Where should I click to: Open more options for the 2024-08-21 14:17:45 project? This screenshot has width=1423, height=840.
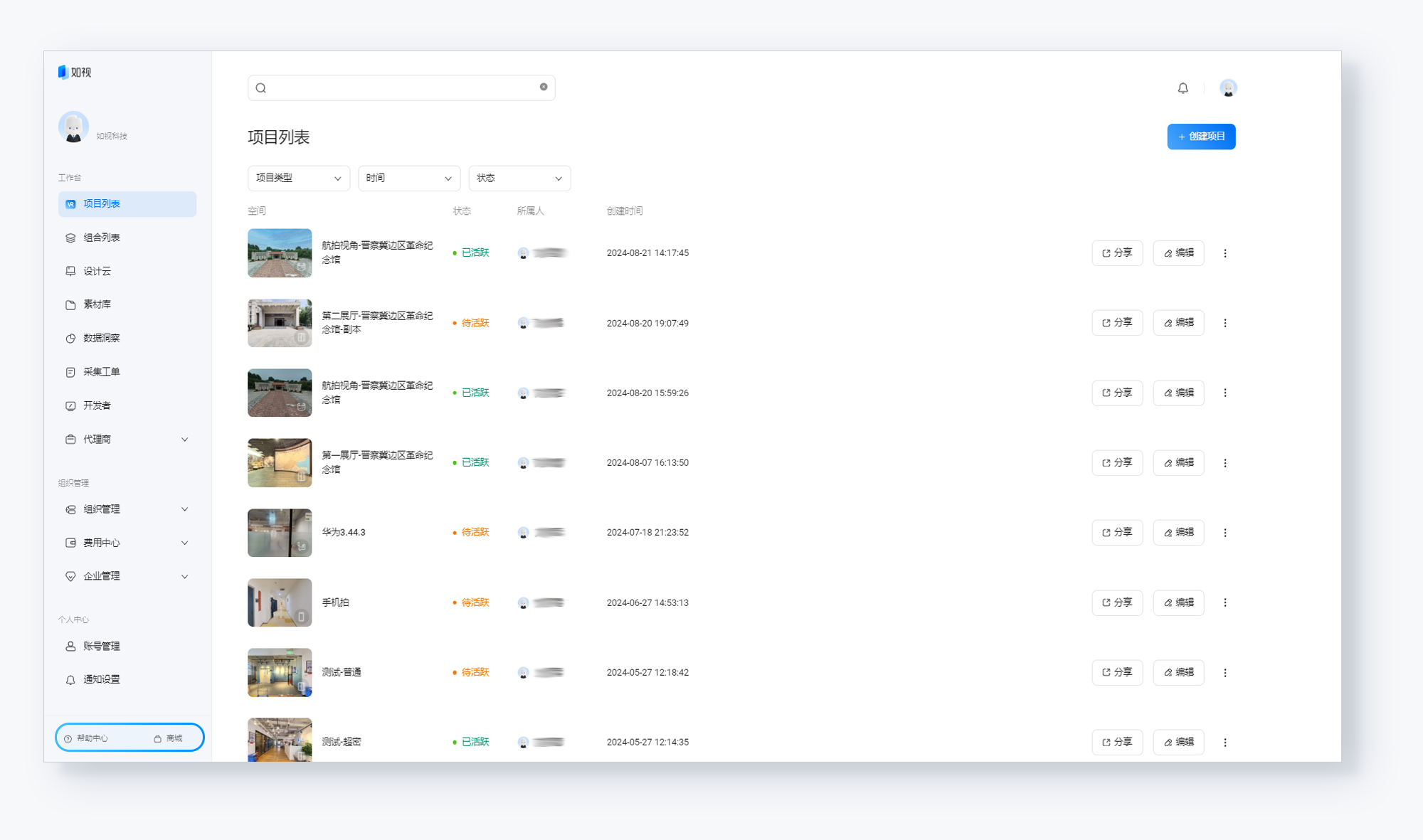point(1225,253)
